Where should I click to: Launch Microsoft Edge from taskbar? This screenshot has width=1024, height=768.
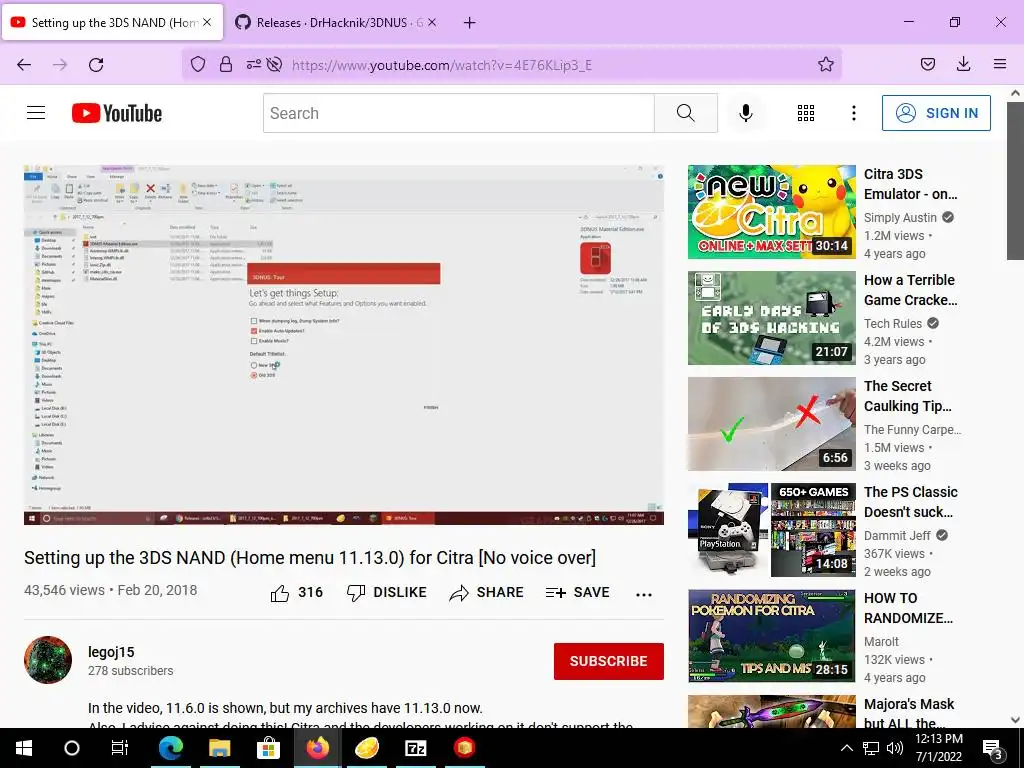(171, 748)
